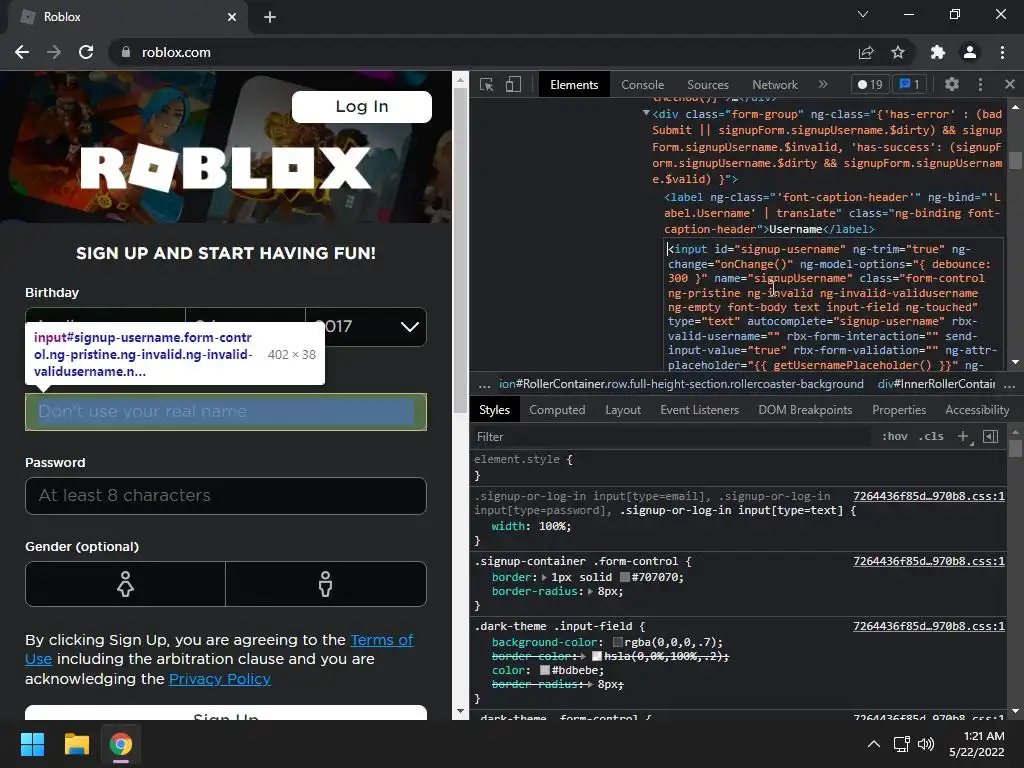Click the new style rule plus icon
The height and width of the screenshot is (768, 1024).
click(963, 436)
